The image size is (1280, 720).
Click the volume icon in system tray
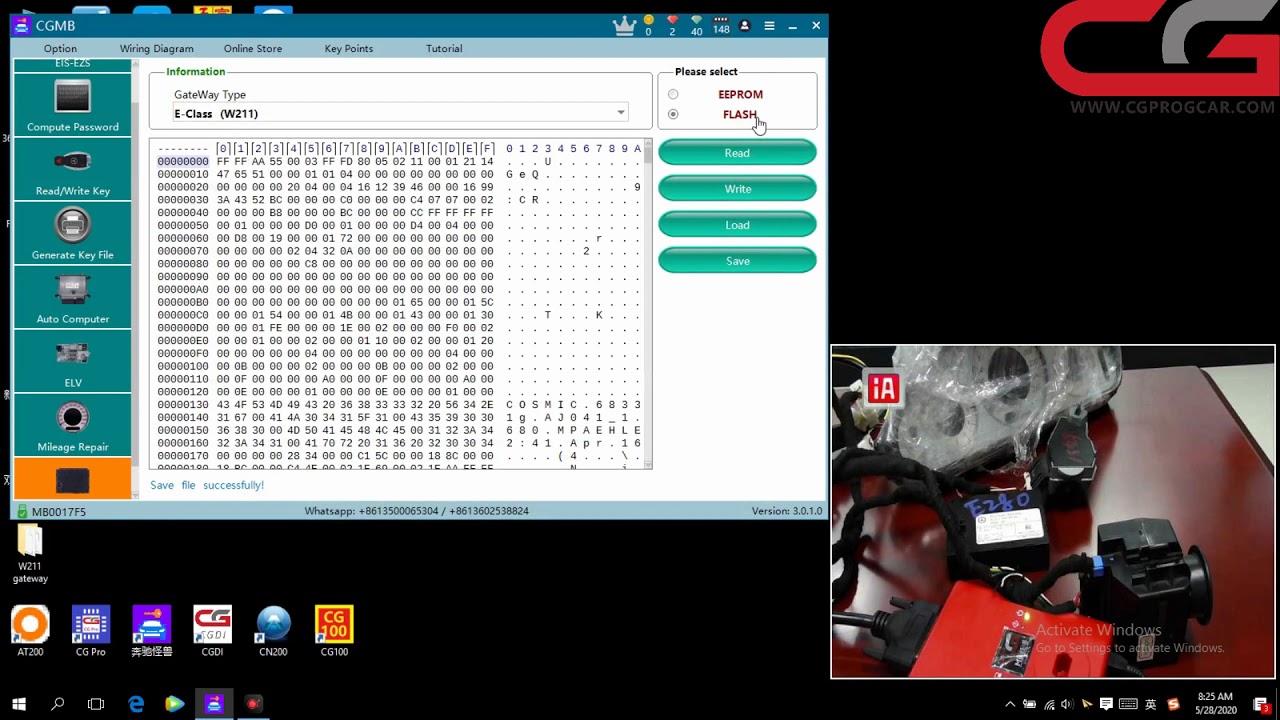pyautogui.click(x=1066, y=704)
